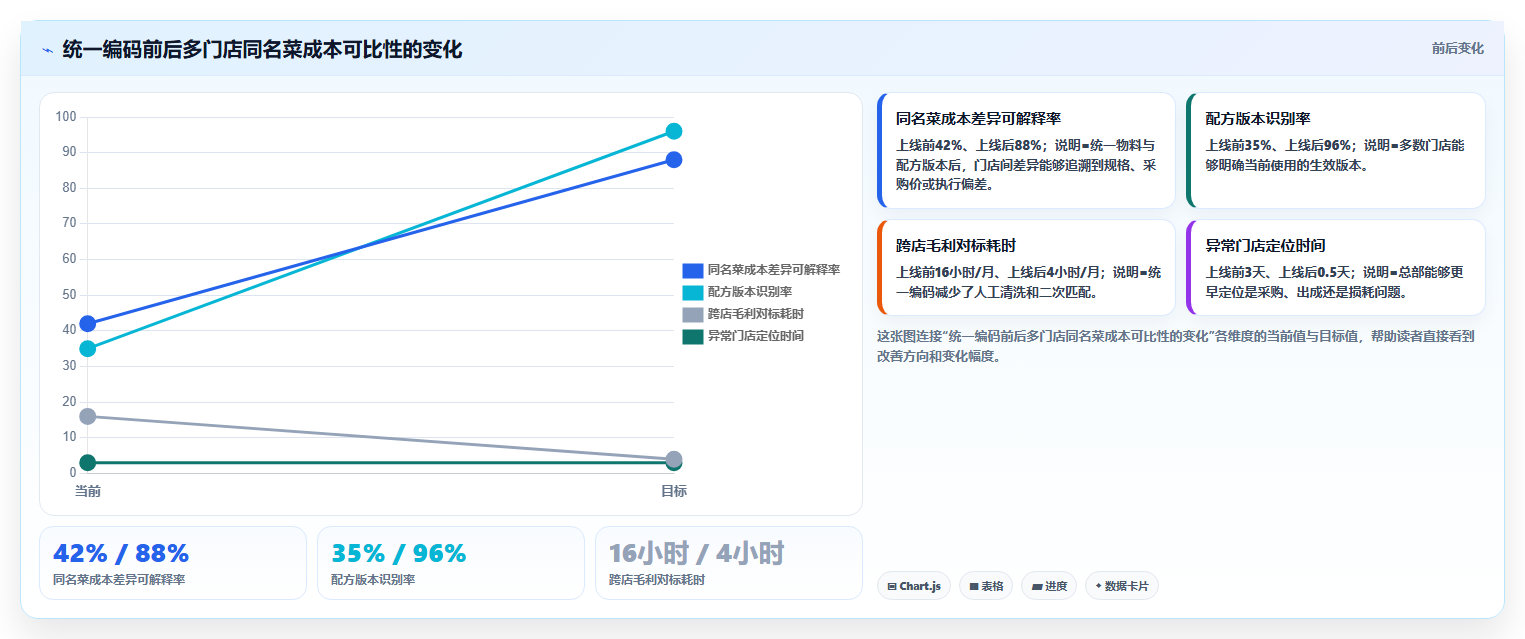Select the 35% / 96% stat value
Screen dimensions: 1525x639
tap(399, 553)
